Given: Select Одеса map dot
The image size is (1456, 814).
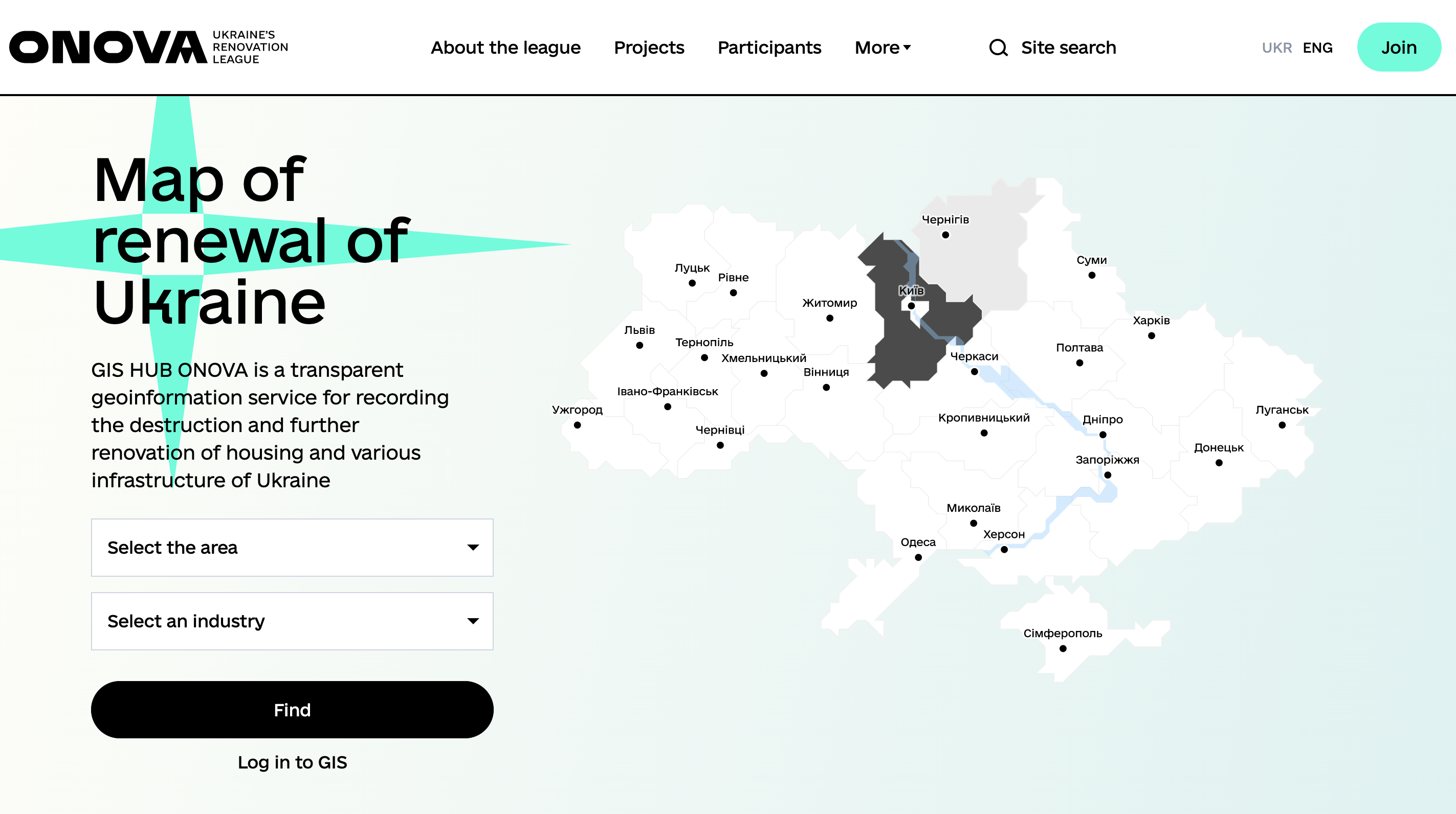Looking at the screenshot, I should [918, 557].
